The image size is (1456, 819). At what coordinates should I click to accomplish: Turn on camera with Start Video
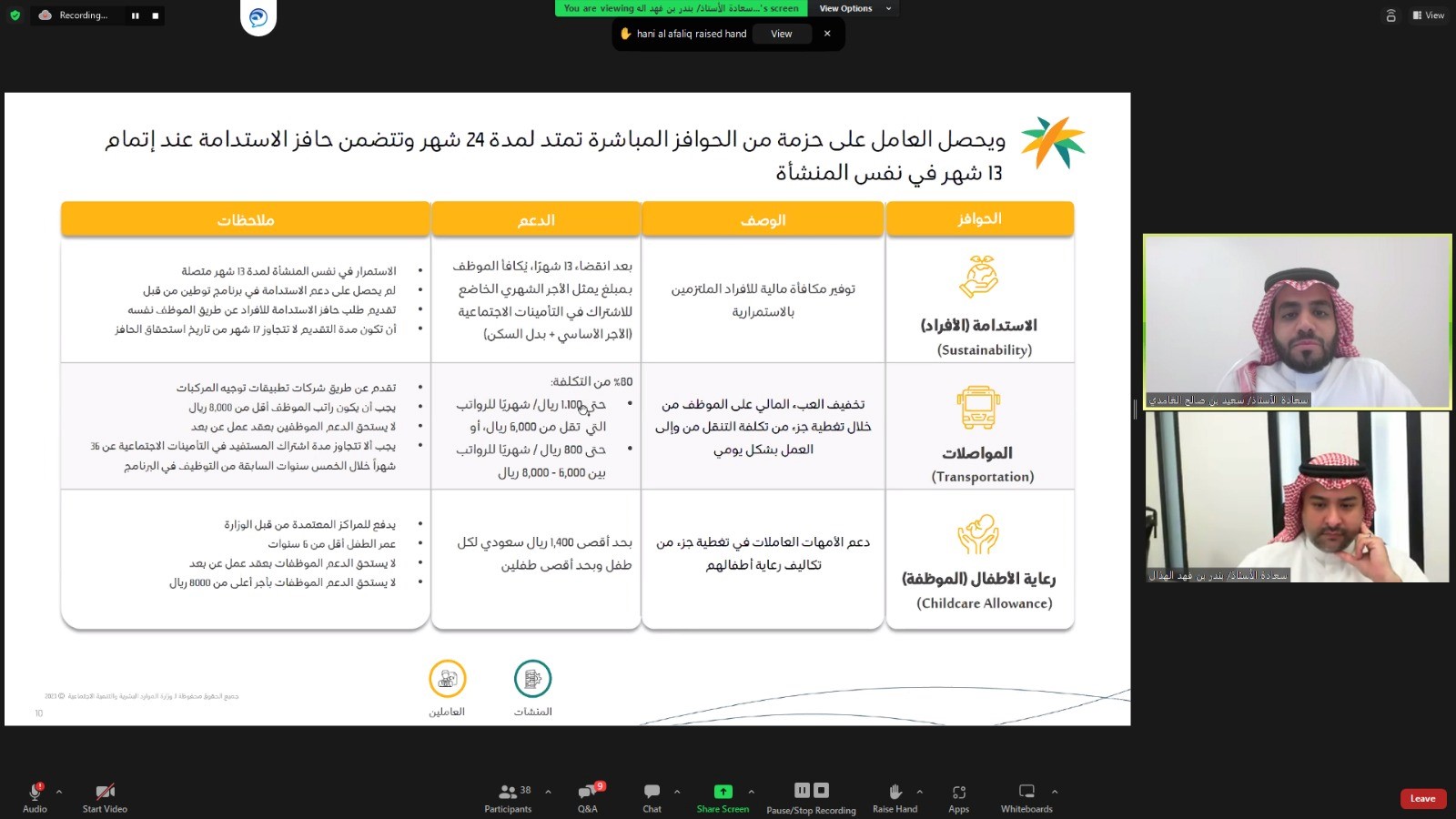tap(105, 796)
